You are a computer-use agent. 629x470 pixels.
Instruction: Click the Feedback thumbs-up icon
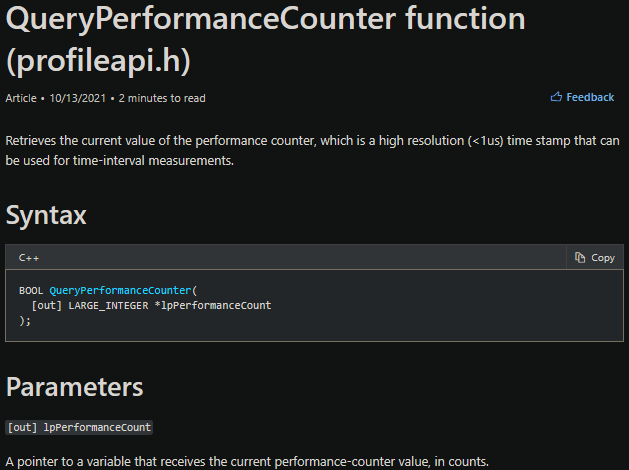(x=556, y=97)
